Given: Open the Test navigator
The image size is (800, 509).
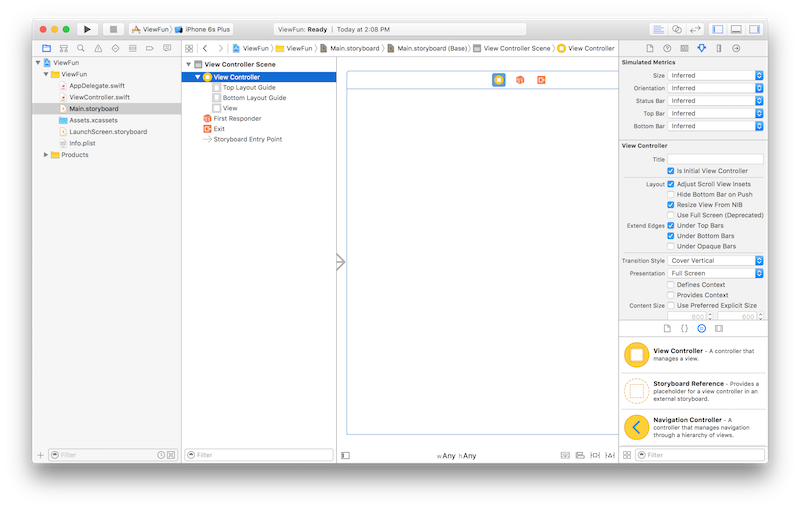Looking at the screenshot, I should pos(115,48).
